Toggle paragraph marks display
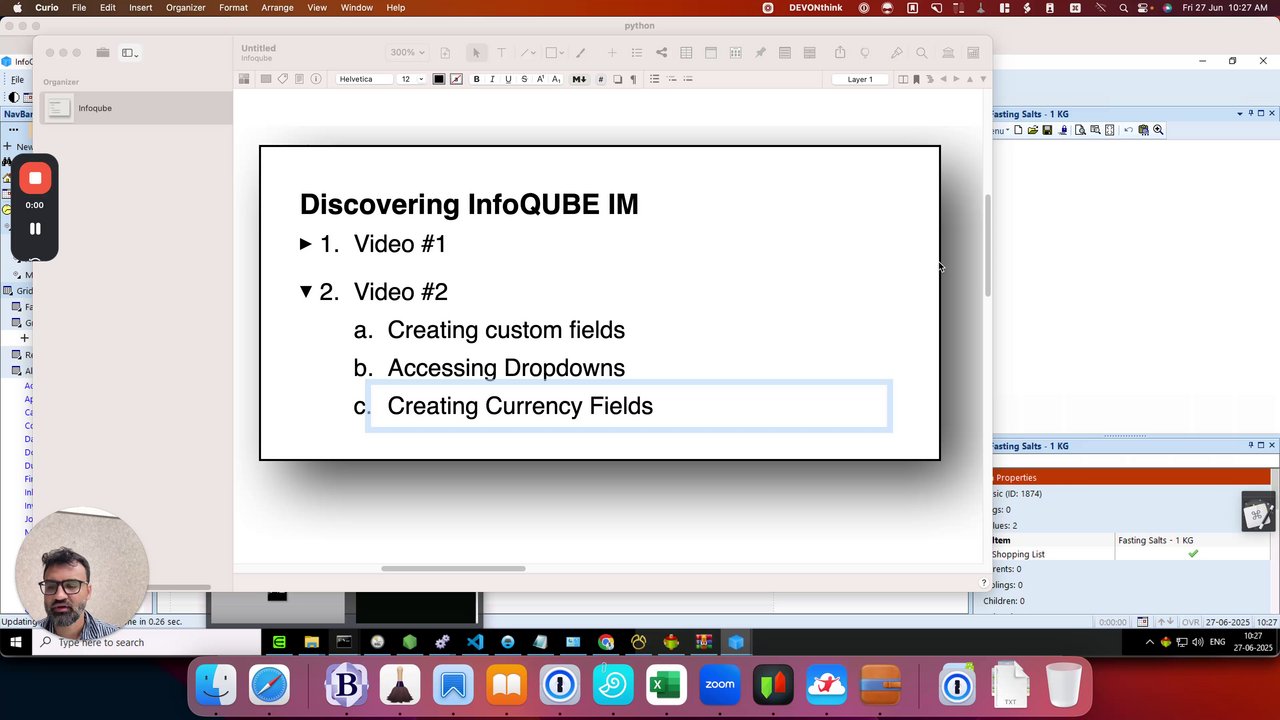This screenshot has width=1280, height=720. pyautogui.click(x=633, y=79)
